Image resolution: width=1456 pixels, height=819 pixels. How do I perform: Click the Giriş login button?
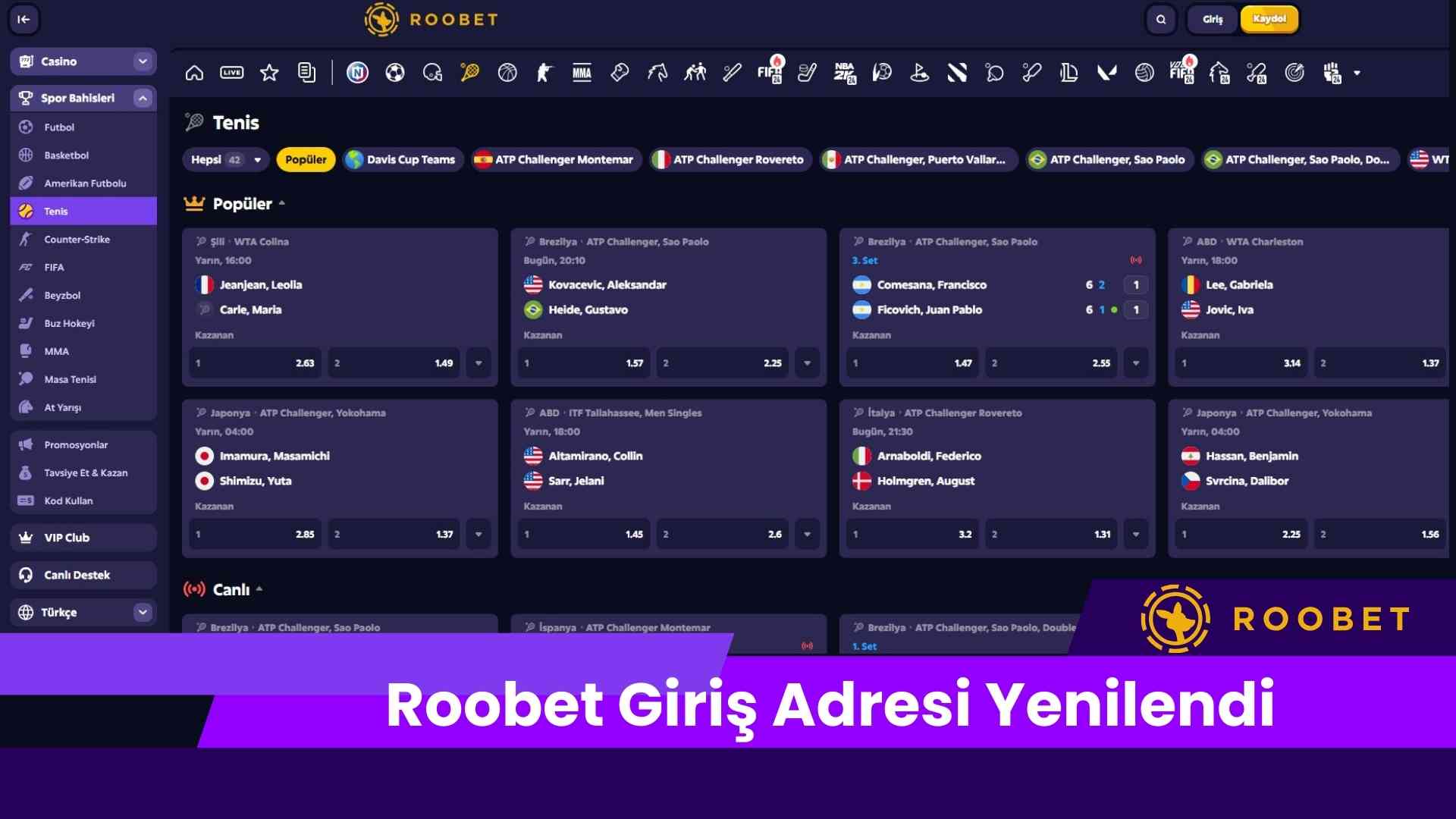(1212, 20)
